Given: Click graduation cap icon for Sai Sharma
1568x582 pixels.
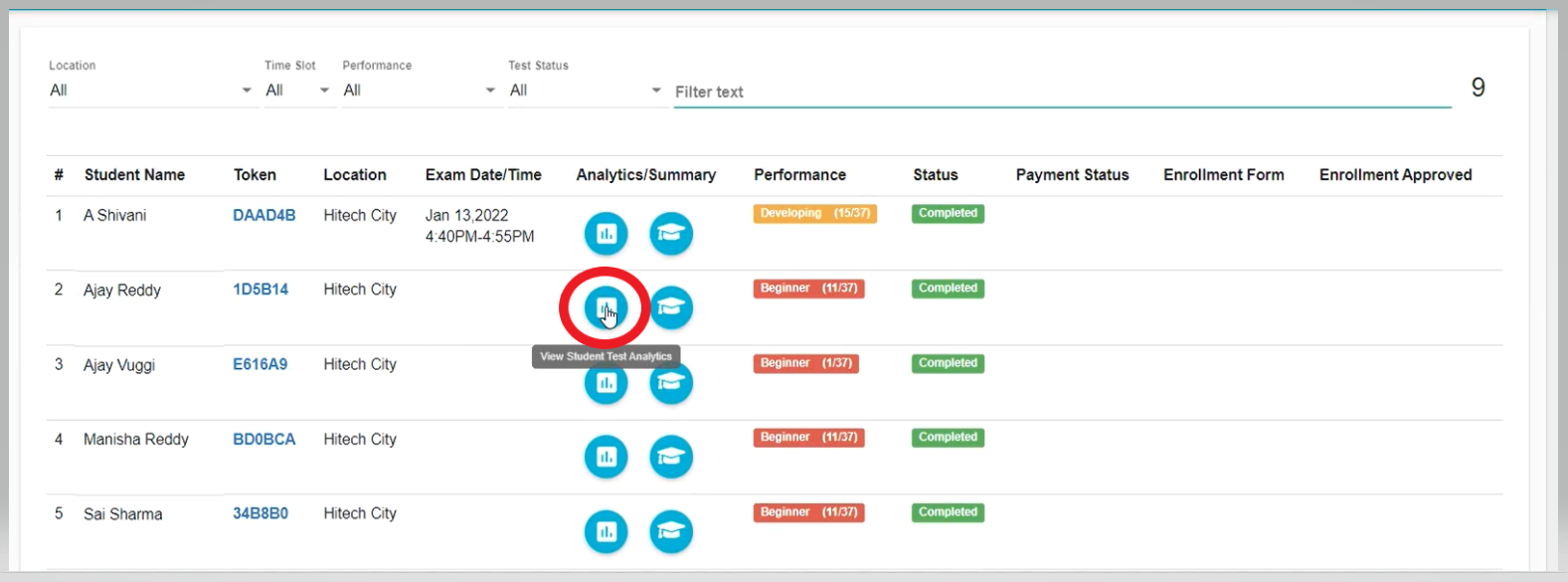Looking at the screenshot, I should [x=671, y=531].
